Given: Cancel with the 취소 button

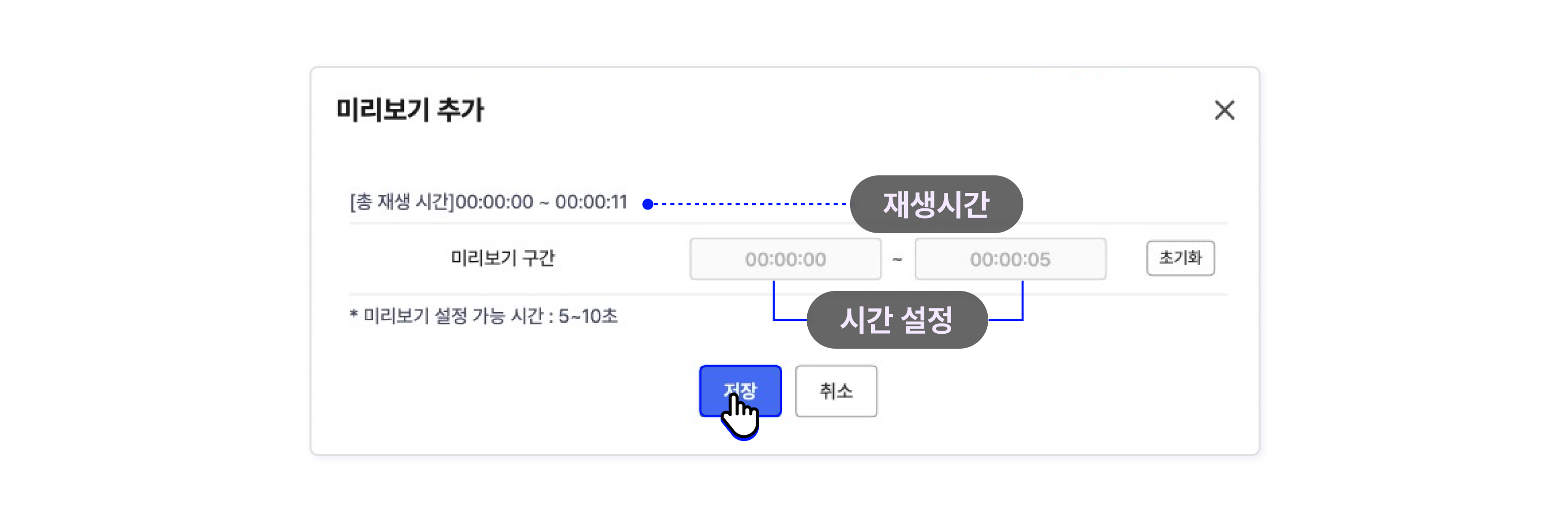Looking at the screenshot, I should [x=836, y=391].
